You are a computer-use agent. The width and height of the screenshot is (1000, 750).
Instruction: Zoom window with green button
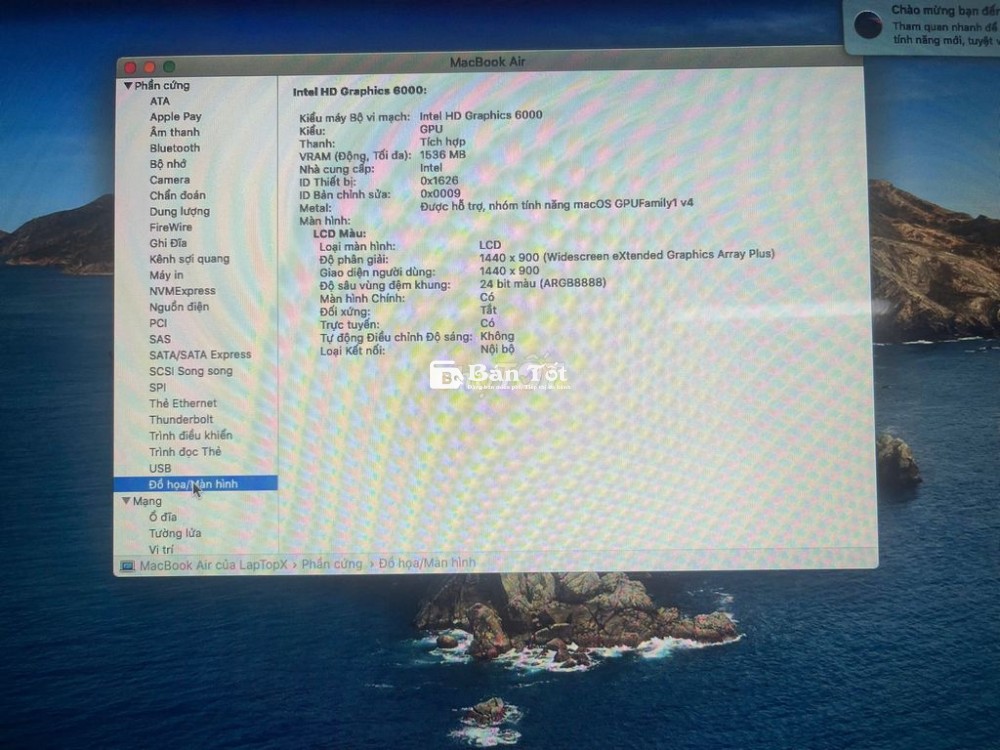tap(169, 66)
